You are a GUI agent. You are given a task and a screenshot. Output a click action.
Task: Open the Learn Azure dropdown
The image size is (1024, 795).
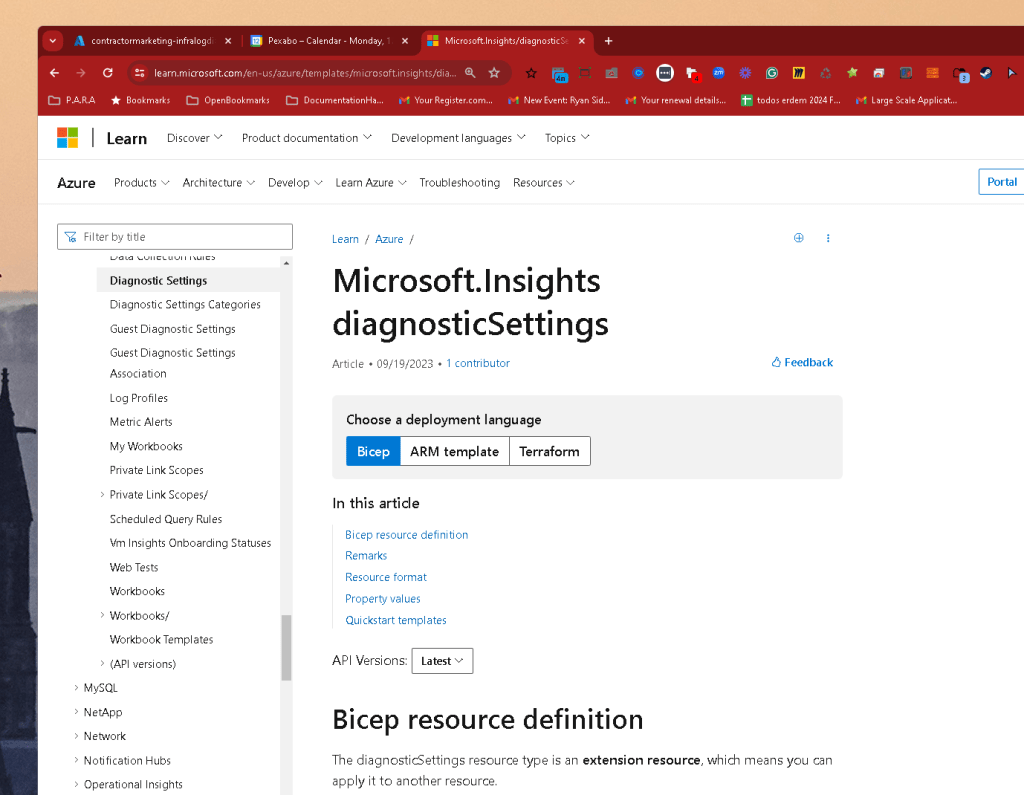(x=371, y=183)
